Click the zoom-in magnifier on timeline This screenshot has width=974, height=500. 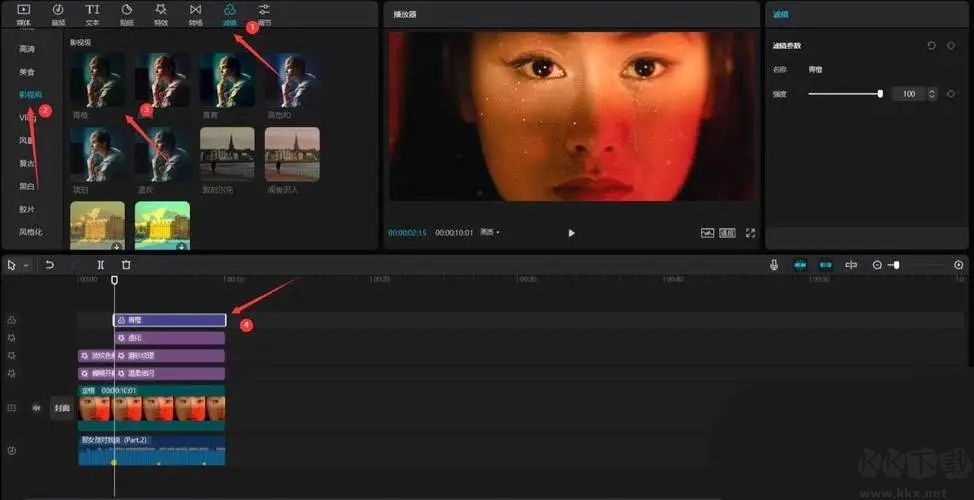[x=958, y=265]
